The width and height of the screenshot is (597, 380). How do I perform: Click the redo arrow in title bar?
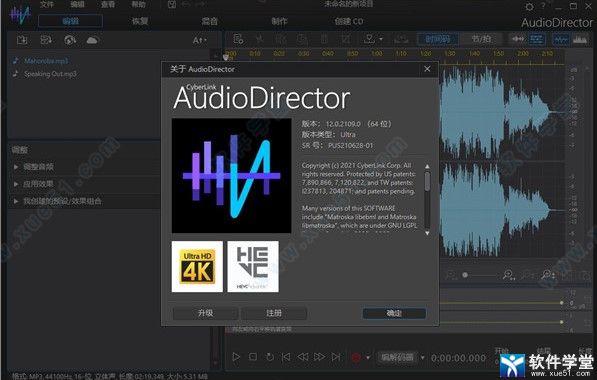point(201,5)
